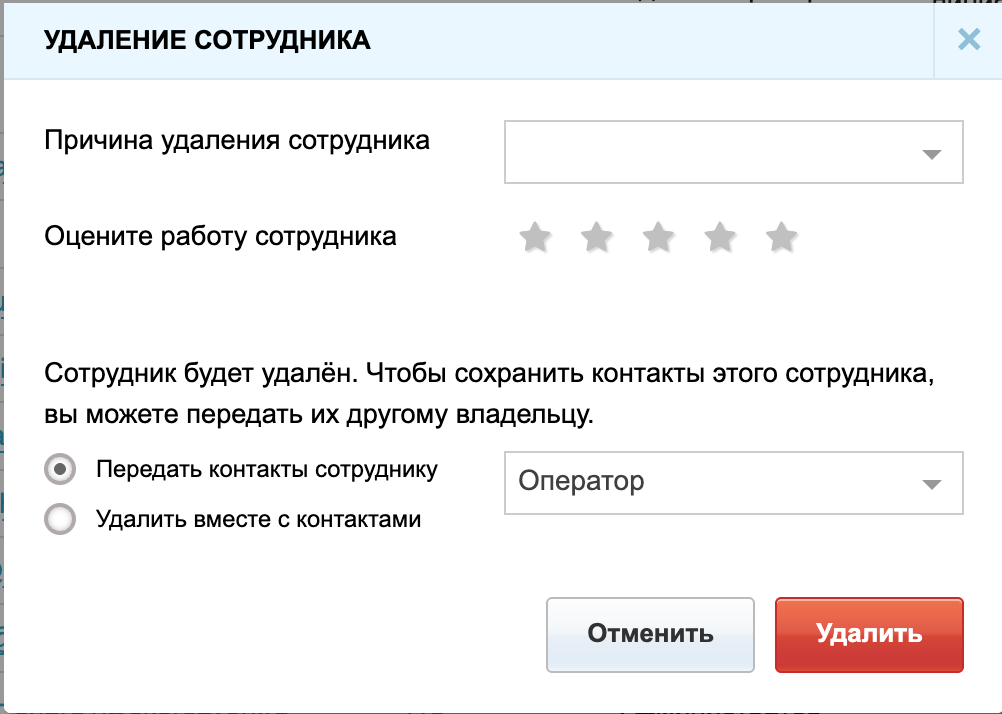Confirm deletion with the red 'Удалить' button
Image resolution: width=1002 pixels, height=714 pixels.
[868, 634]
